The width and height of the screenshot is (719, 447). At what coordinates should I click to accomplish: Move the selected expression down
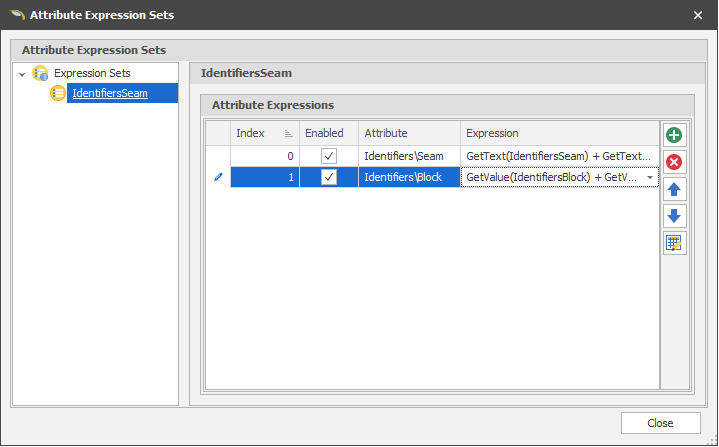pyautogui.click(x=675, y=216)
